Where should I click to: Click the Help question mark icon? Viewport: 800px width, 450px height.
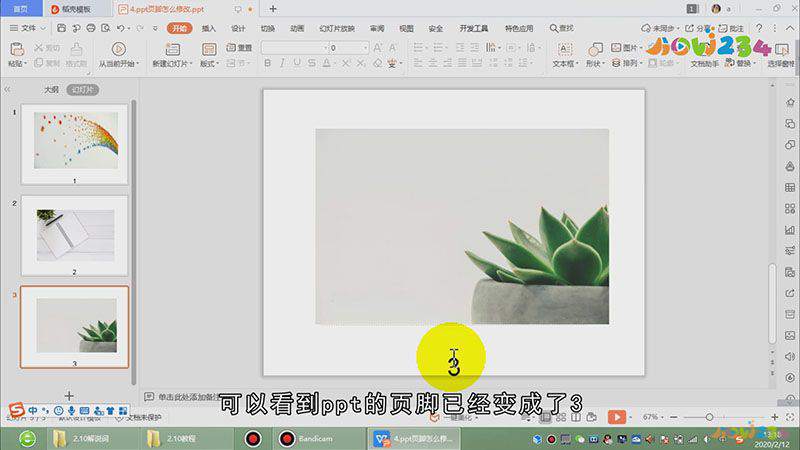click(x=759, y=28)
